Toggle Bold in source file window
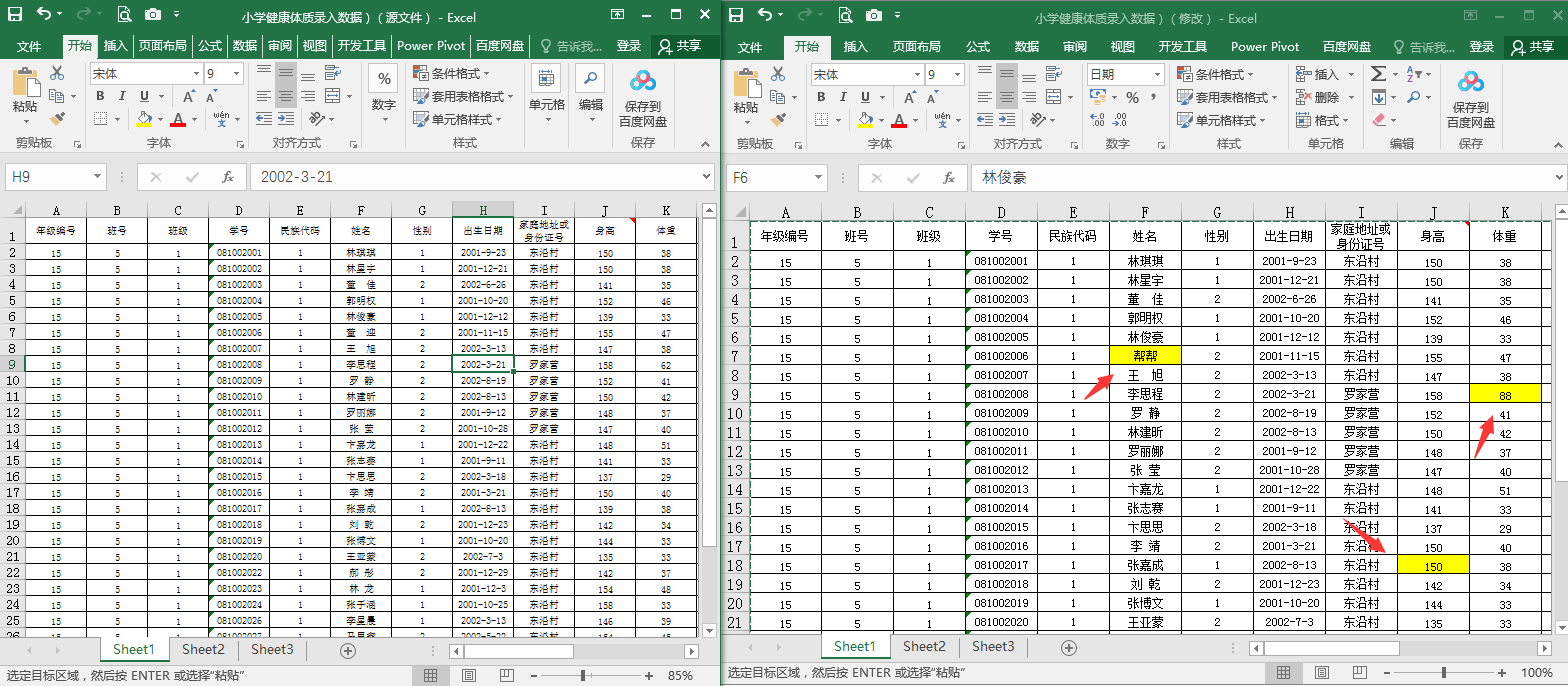 pos(100,97)
